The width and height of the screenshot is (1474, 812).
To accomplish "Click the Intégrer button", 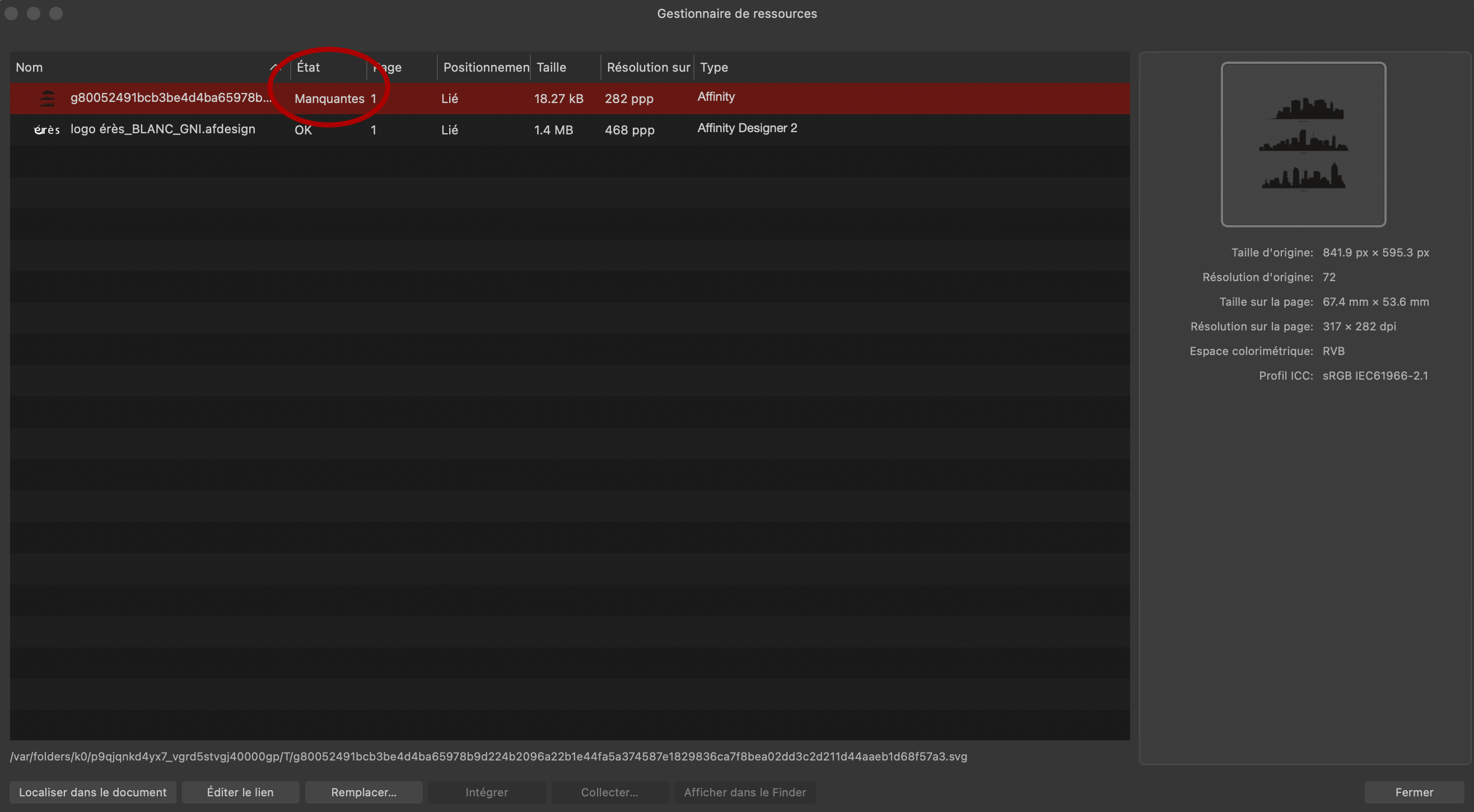I will click(487, 792).
